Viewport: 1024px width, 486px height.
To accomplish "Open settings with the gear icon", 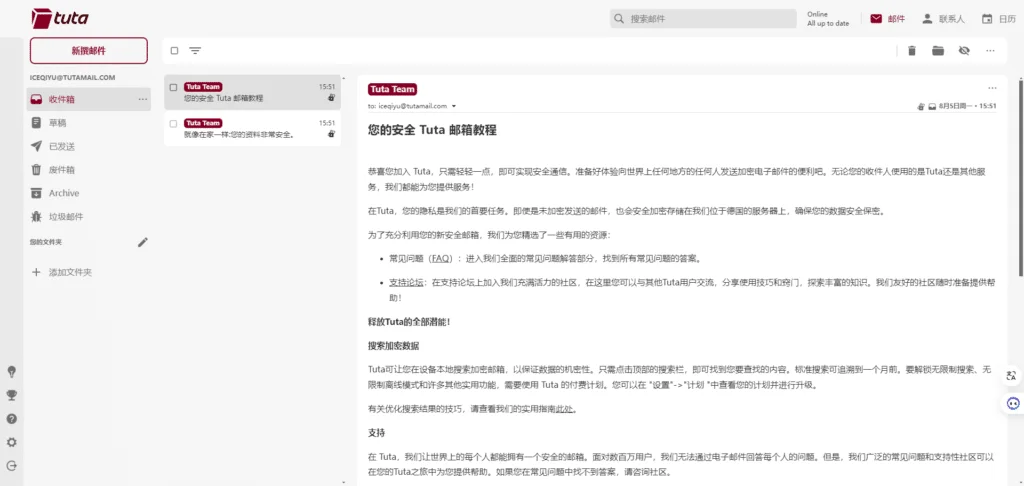I will (11, 442).
